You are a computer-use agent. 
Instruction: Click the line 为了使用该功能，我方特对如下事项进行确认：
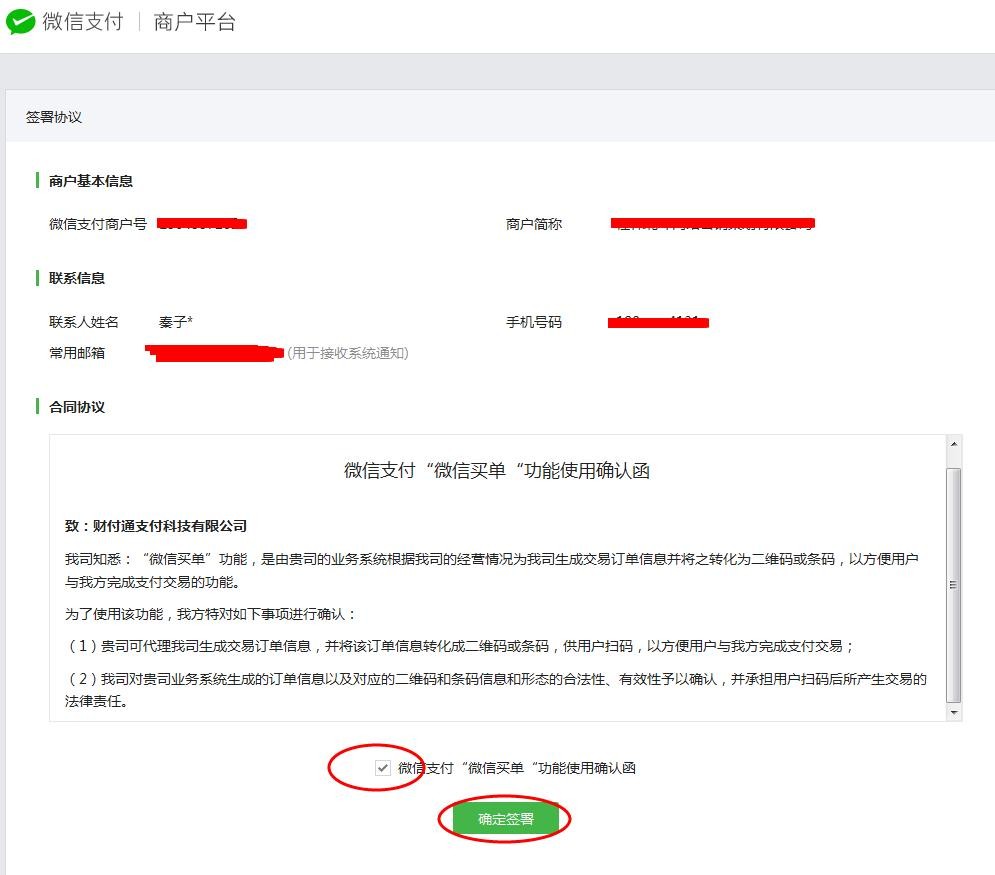(x=211, y=614)
